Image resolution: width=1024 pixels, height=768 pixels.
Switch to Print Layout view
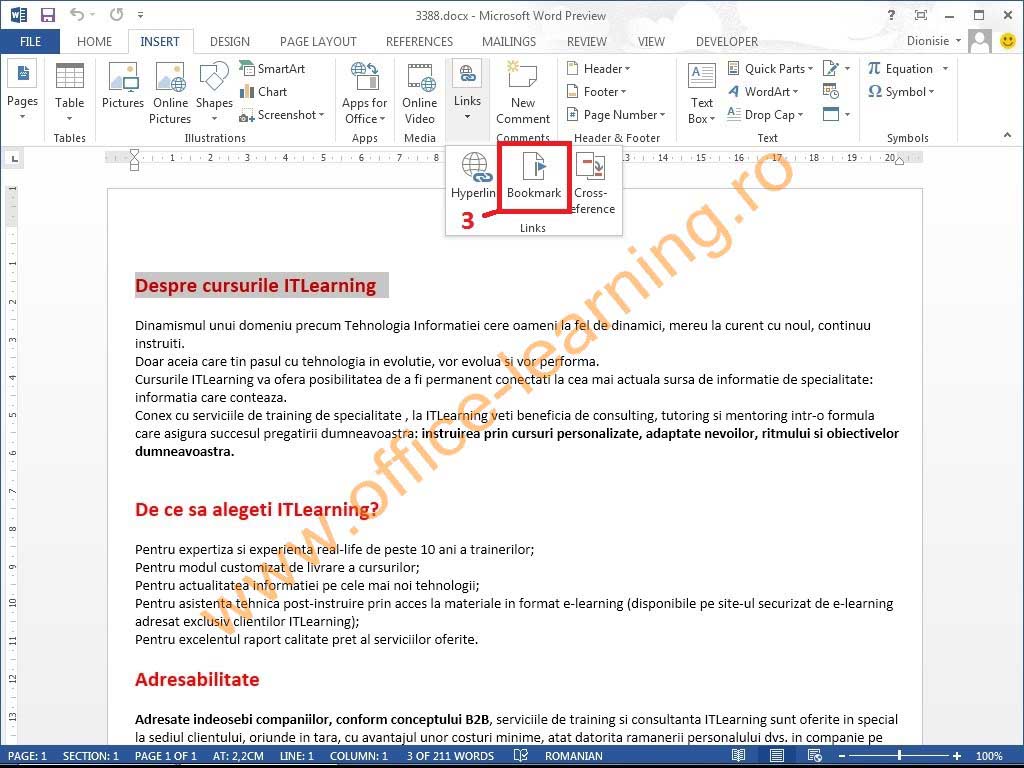coord(777,756)
